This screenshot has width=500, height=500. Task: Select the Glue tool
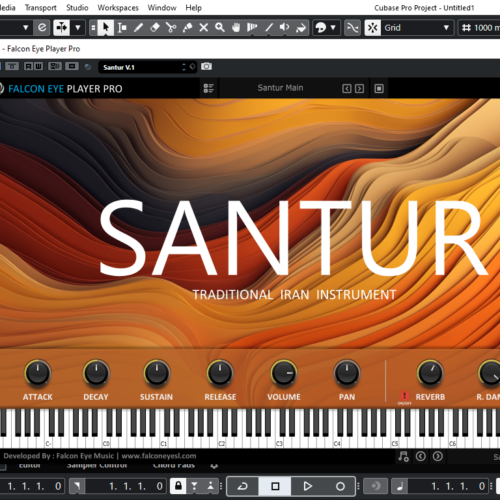(x=187, y=28)
